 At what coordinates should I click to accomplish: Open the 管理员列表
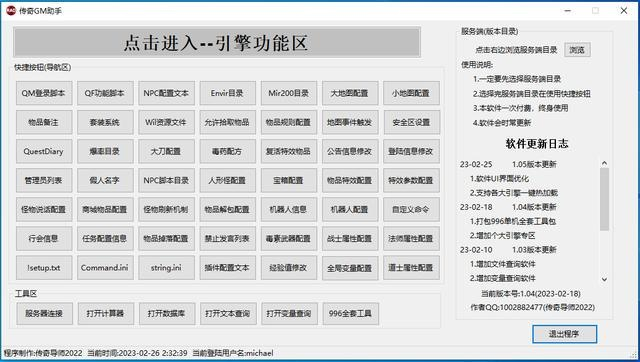(44, 180)
